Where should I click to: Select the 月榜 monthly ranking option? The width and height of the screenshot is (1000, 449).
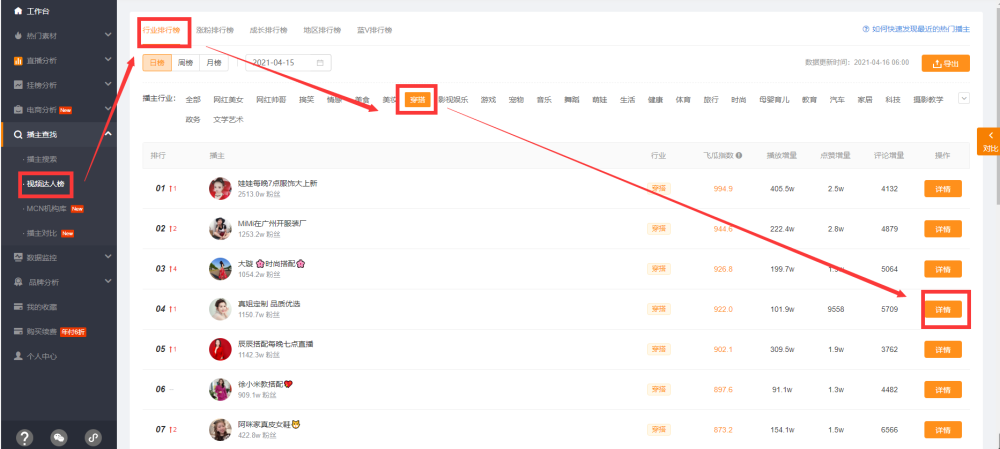click(x=214, y=63)
